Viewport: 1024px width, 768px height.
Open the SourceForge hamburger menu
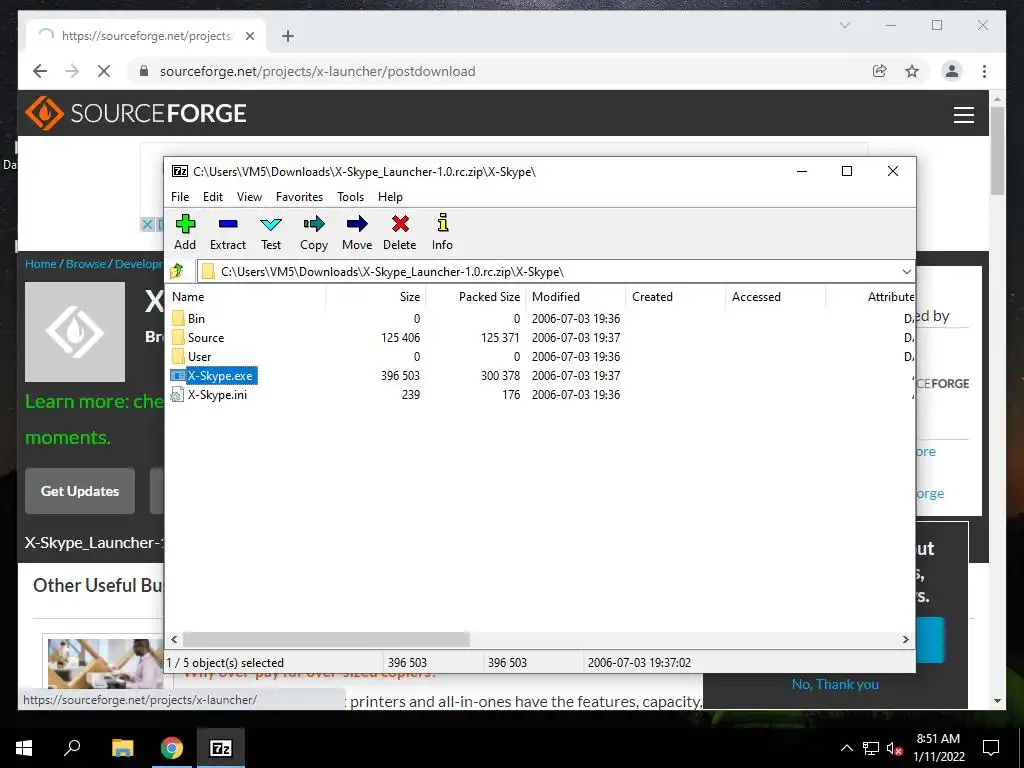click(x=964, y=114)
